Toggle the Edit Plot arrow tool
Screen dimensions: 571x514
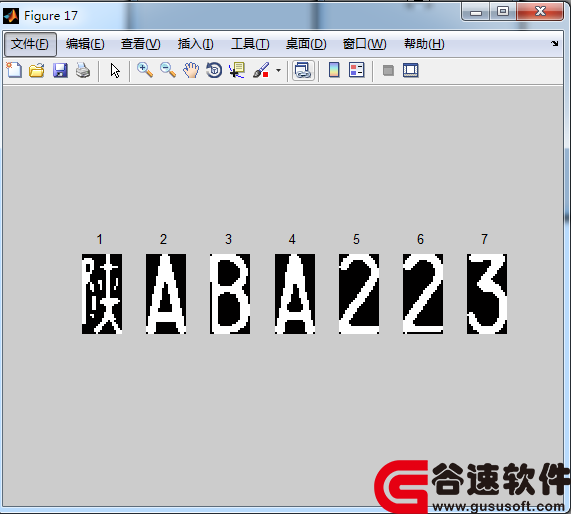click(115, 71)
